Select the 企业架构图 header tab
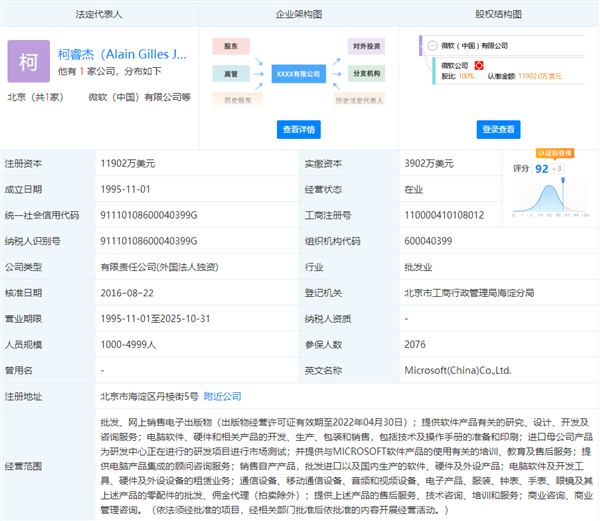 (299, 14)
